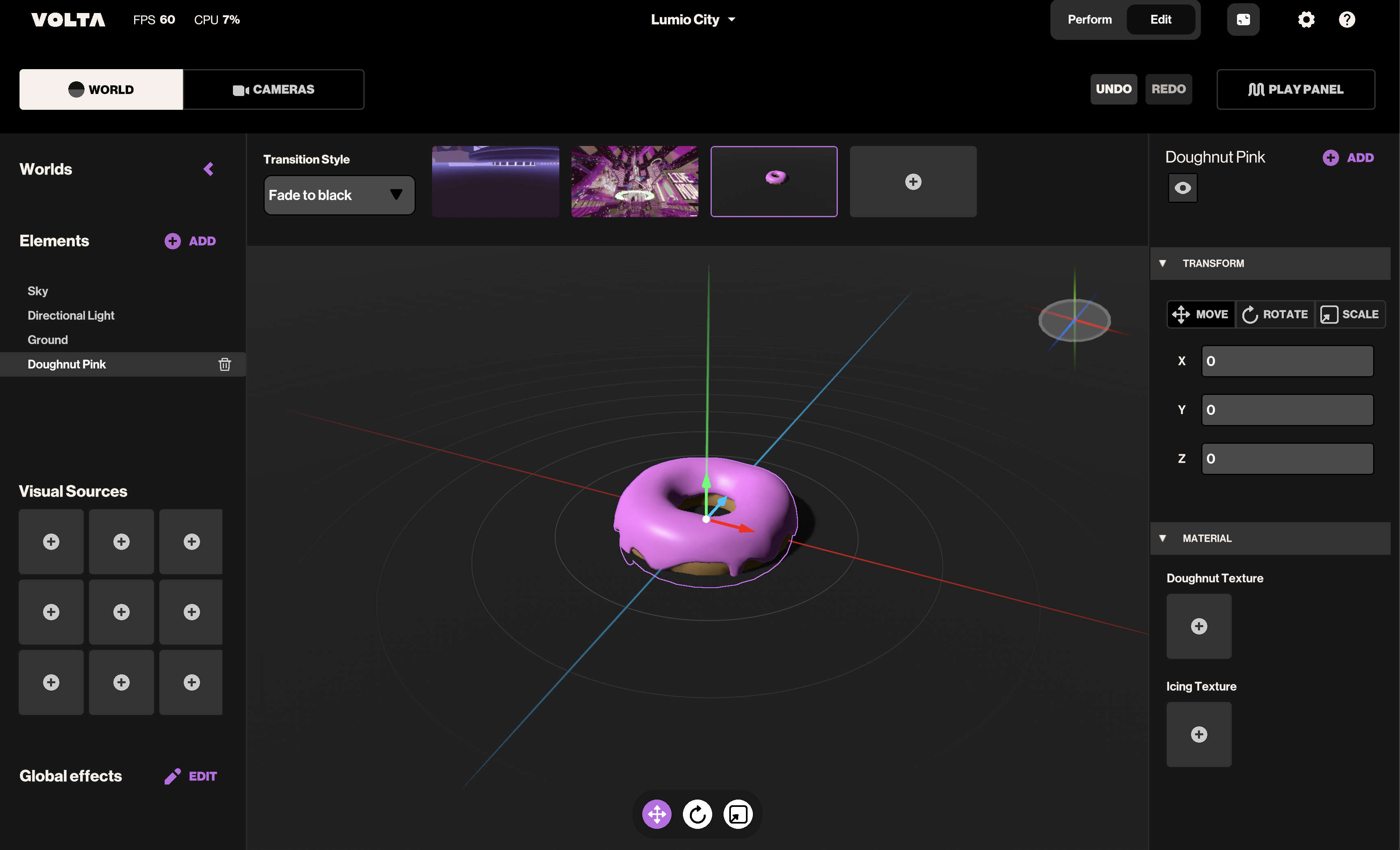This screenshot has height=850, width=1400.
Task: Open the PLAY PANEL
Action: tap(1296, 89)
